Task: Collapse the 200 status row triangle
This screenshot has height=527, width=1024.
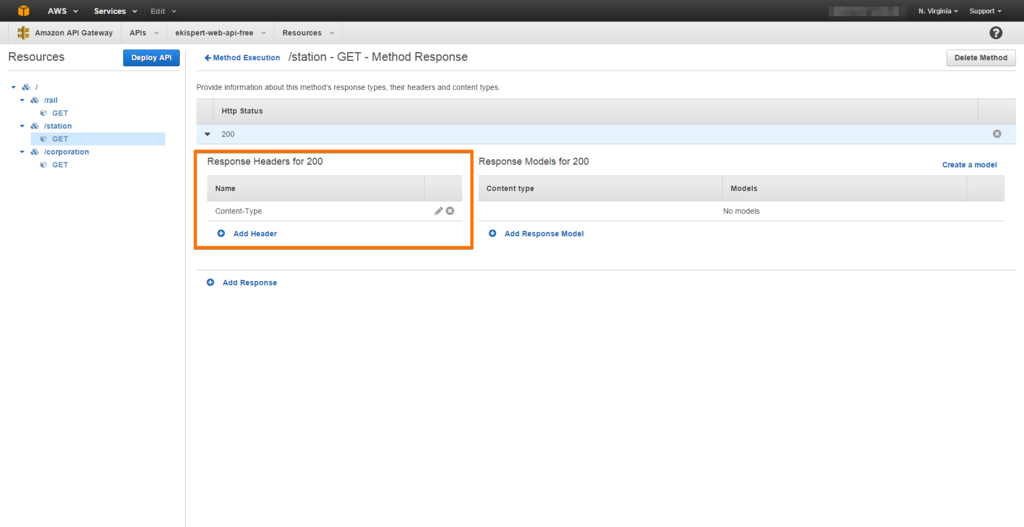Action: click(x=208, y=134)
